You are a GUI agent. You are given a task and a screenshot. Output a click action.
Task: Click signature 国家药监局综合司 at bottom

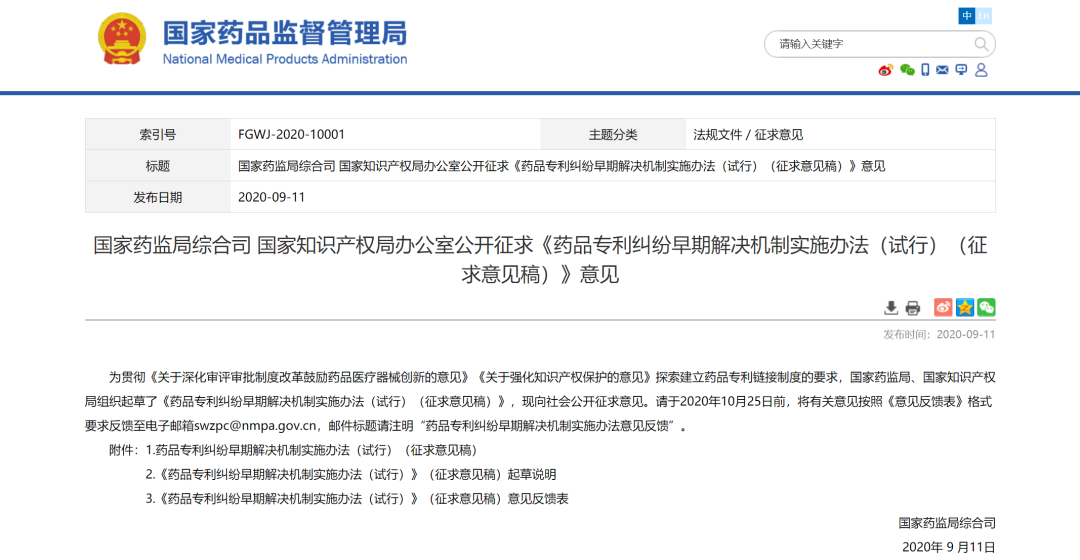pos(947,523)
